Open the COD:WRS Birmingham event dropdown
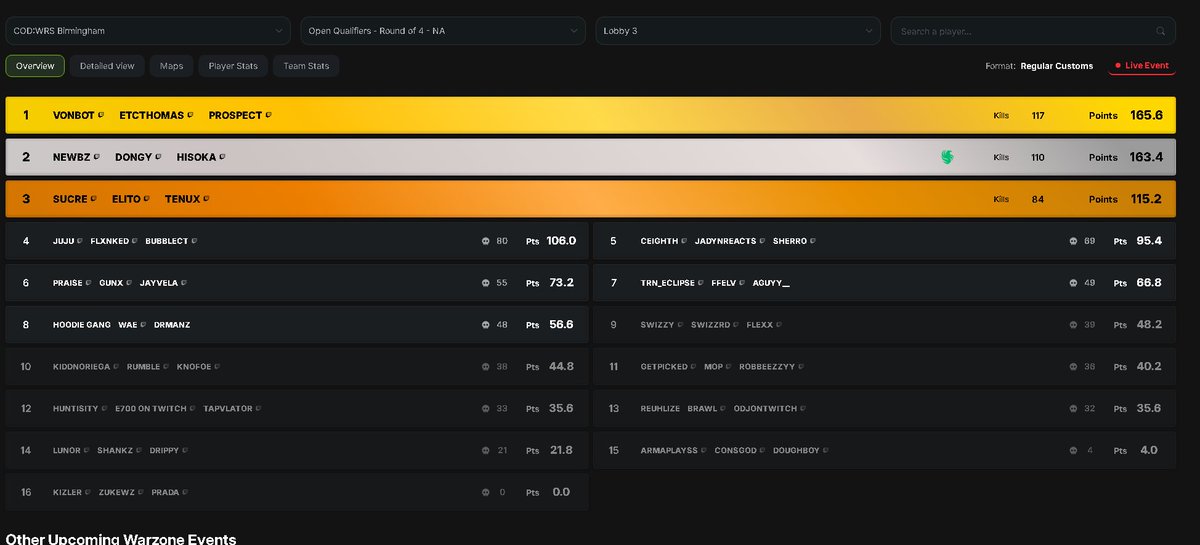Viewport: 1200px width, 545px height. [148, 31]
